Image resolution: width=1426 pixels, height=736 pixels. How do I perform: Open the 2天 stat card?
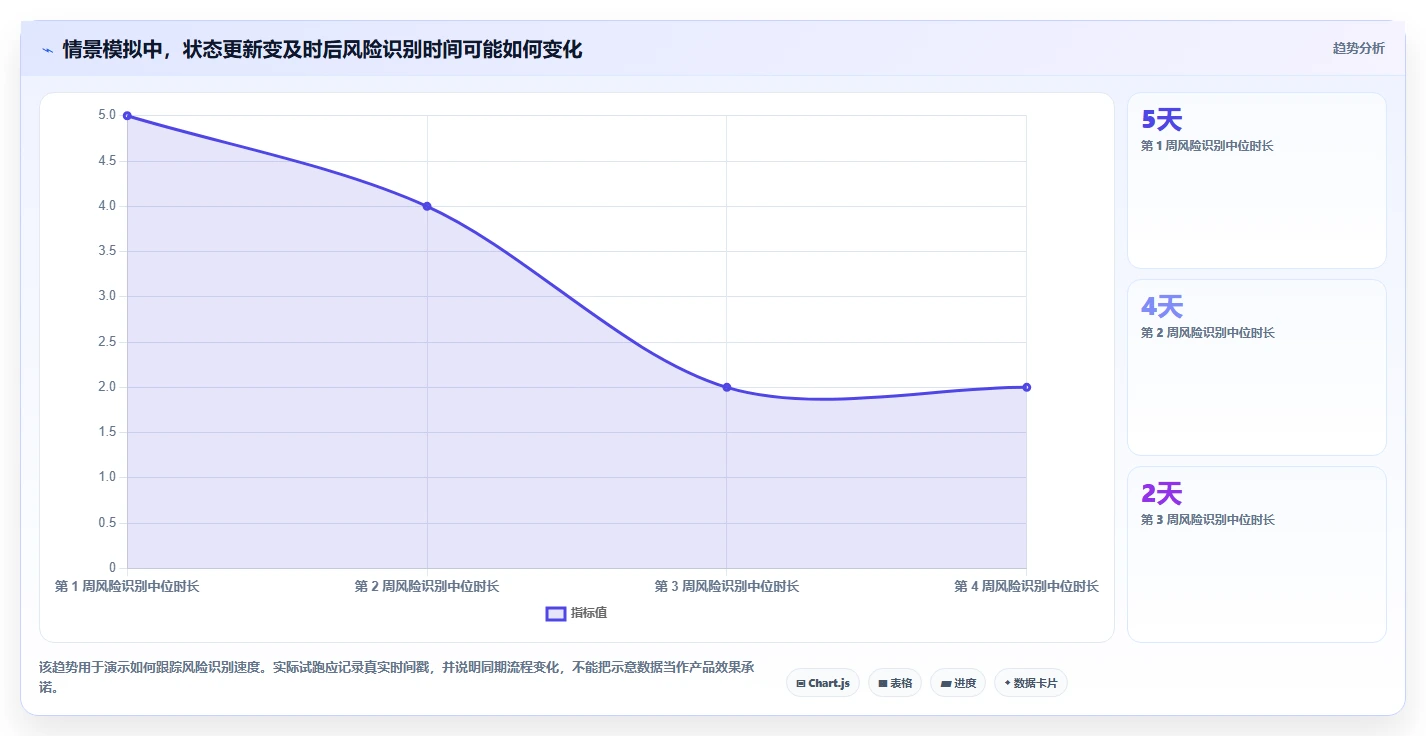click(1257, 555)
